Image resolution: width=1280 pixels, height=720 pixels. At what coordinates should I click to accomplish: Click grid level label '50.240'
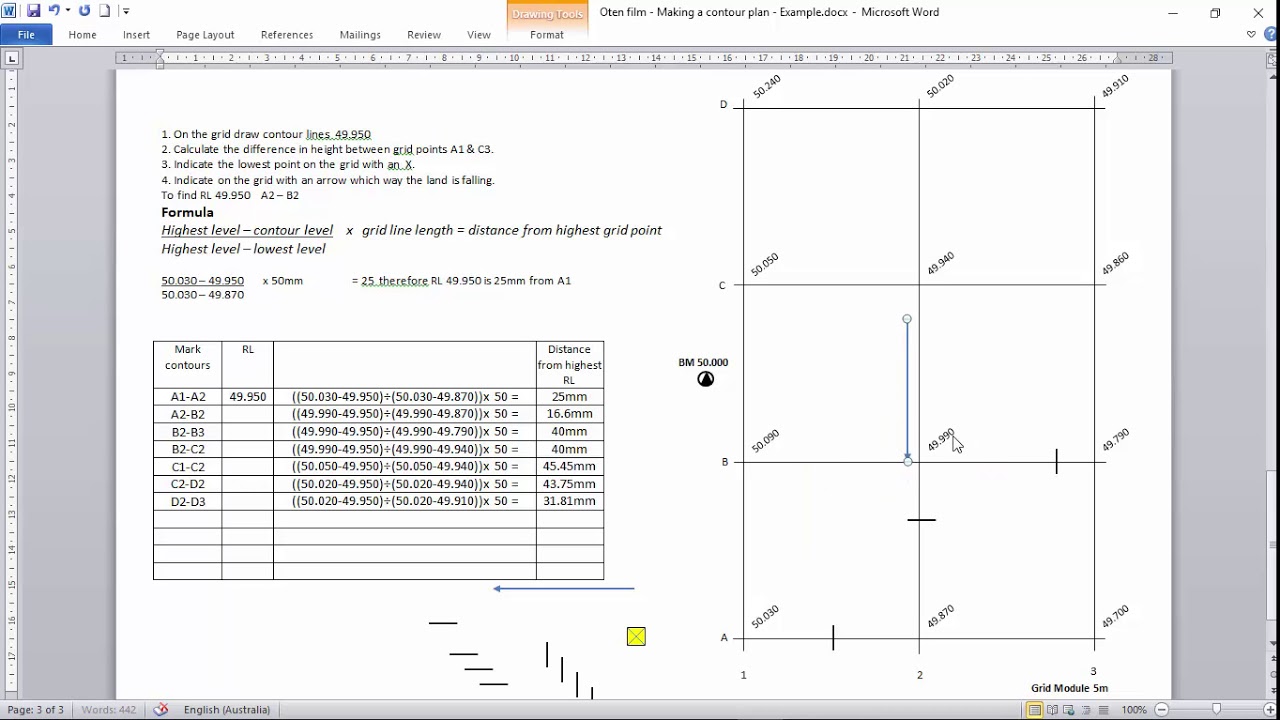(767, 86)
